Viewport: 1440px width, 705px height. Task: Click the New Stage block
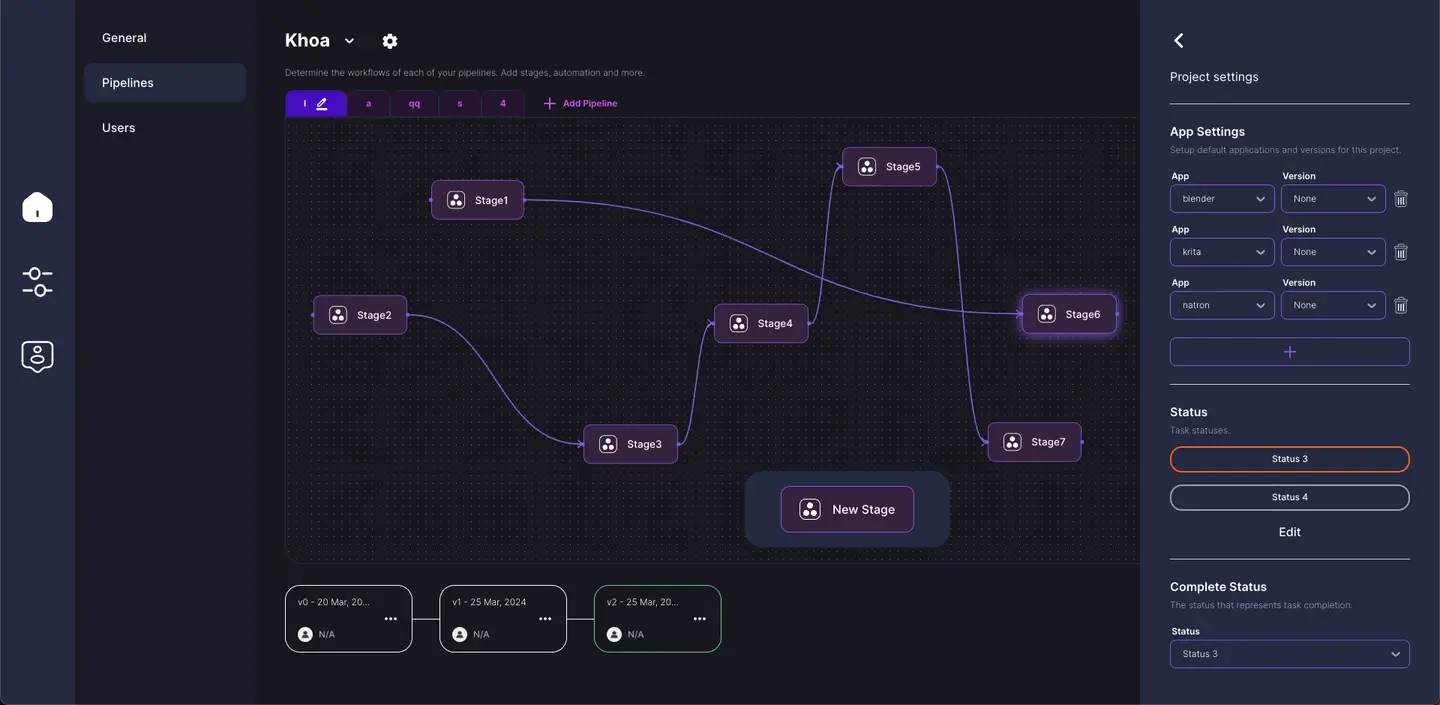[847, 509]
